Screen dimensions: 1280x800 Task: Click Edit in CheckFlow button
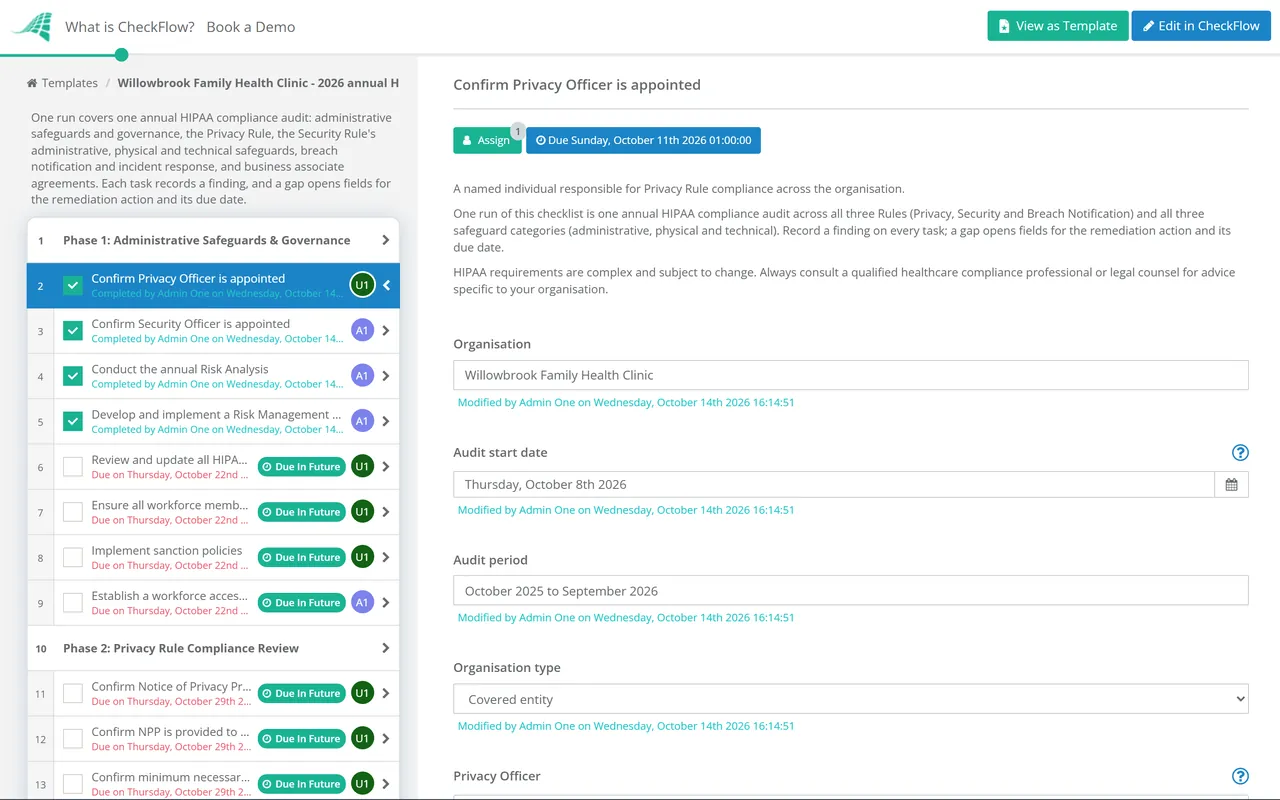click(x=1201, y=26)
